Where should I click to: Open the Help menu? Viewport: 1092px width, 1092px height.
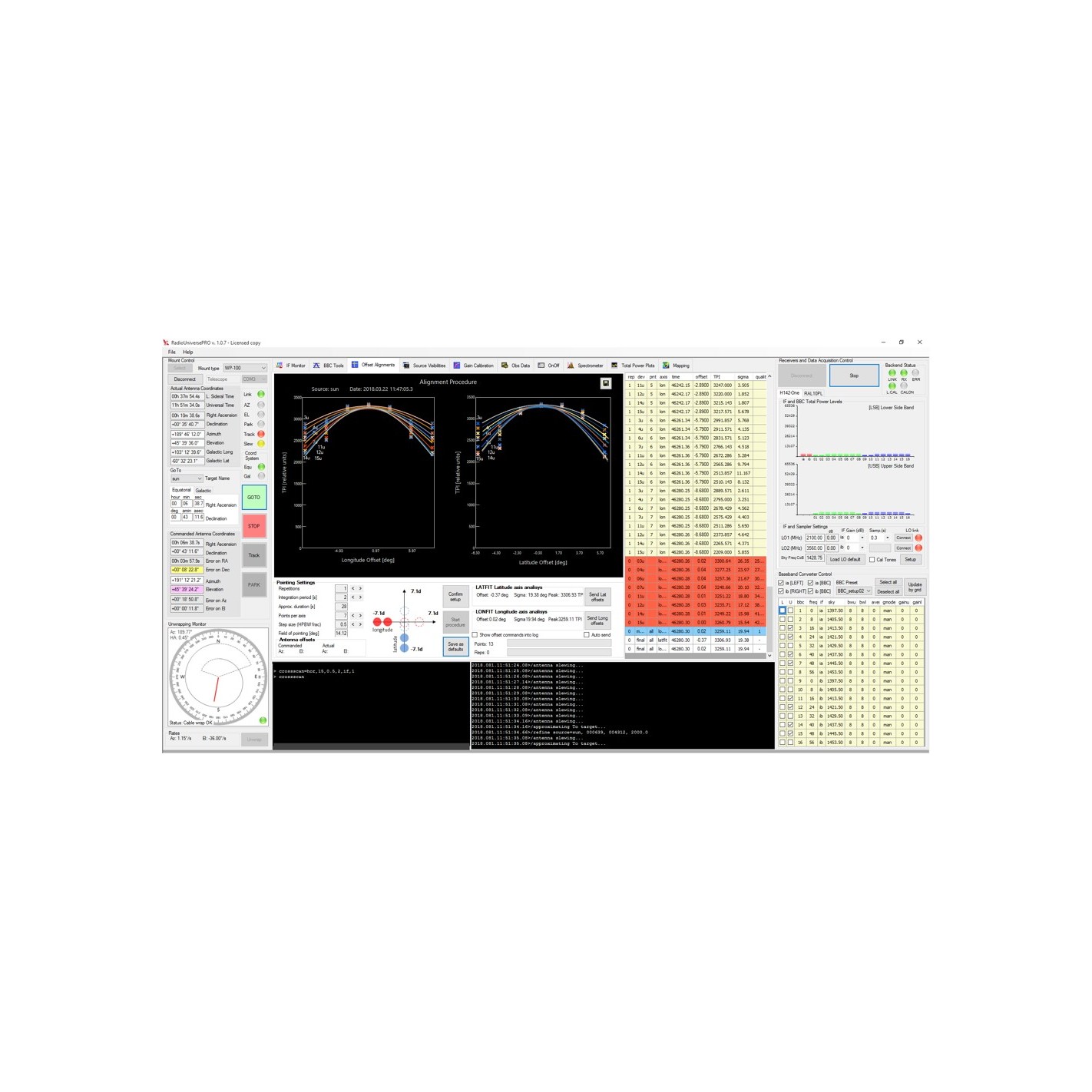click(x=188, y=352)
